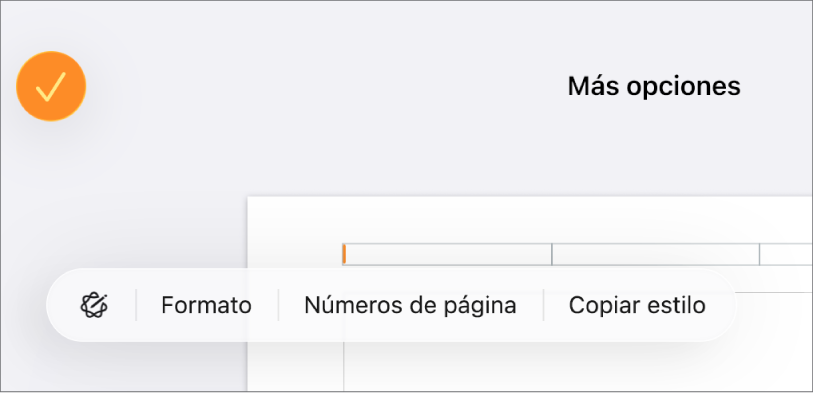
Task: Click the orange text insertion cursor
Action: click(x=344, y=254)
